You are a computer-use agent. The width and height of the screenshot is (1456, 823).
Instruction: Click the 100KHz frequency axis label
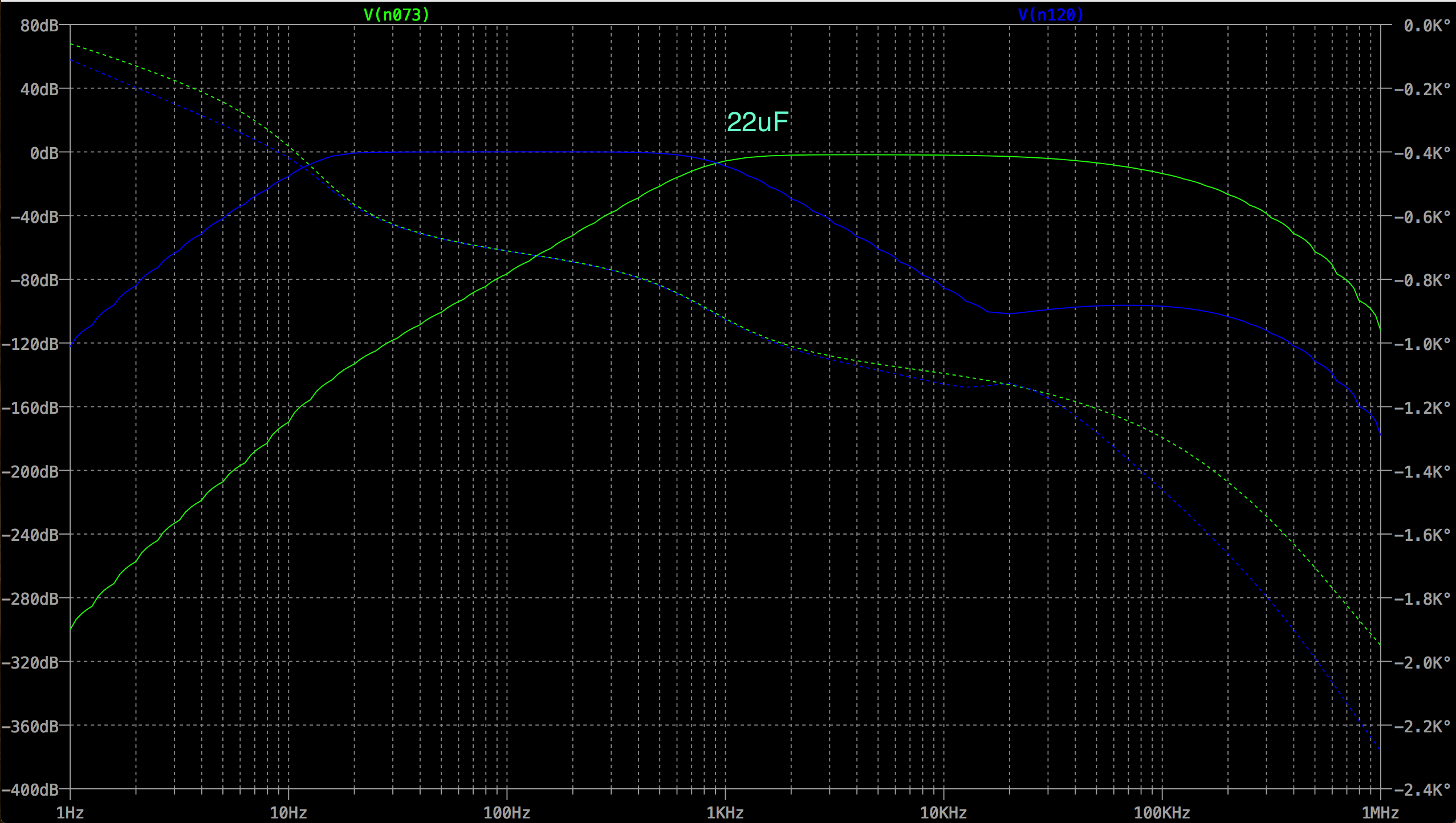click(x=1162, y=813)
